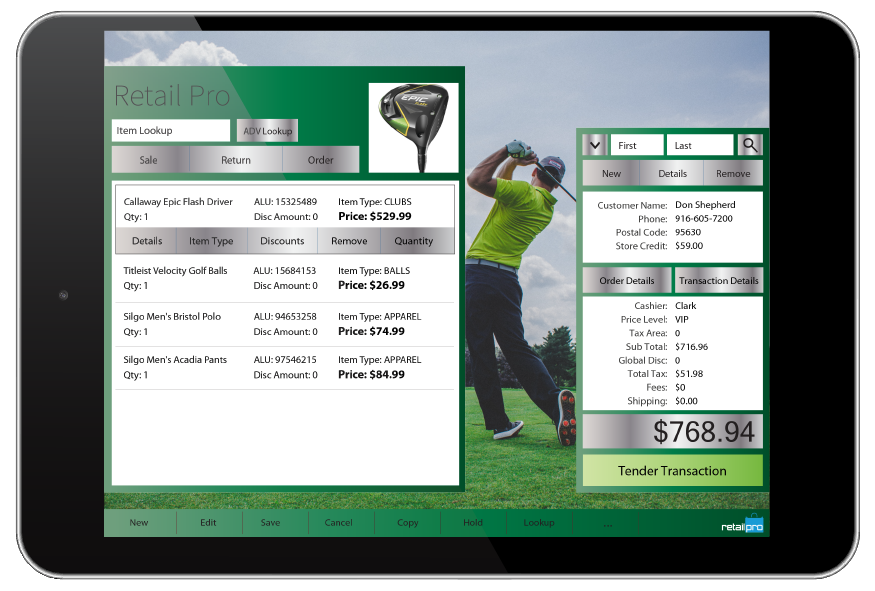Trigger the Cancel action in the bottom bar

(x=340, y=522)
